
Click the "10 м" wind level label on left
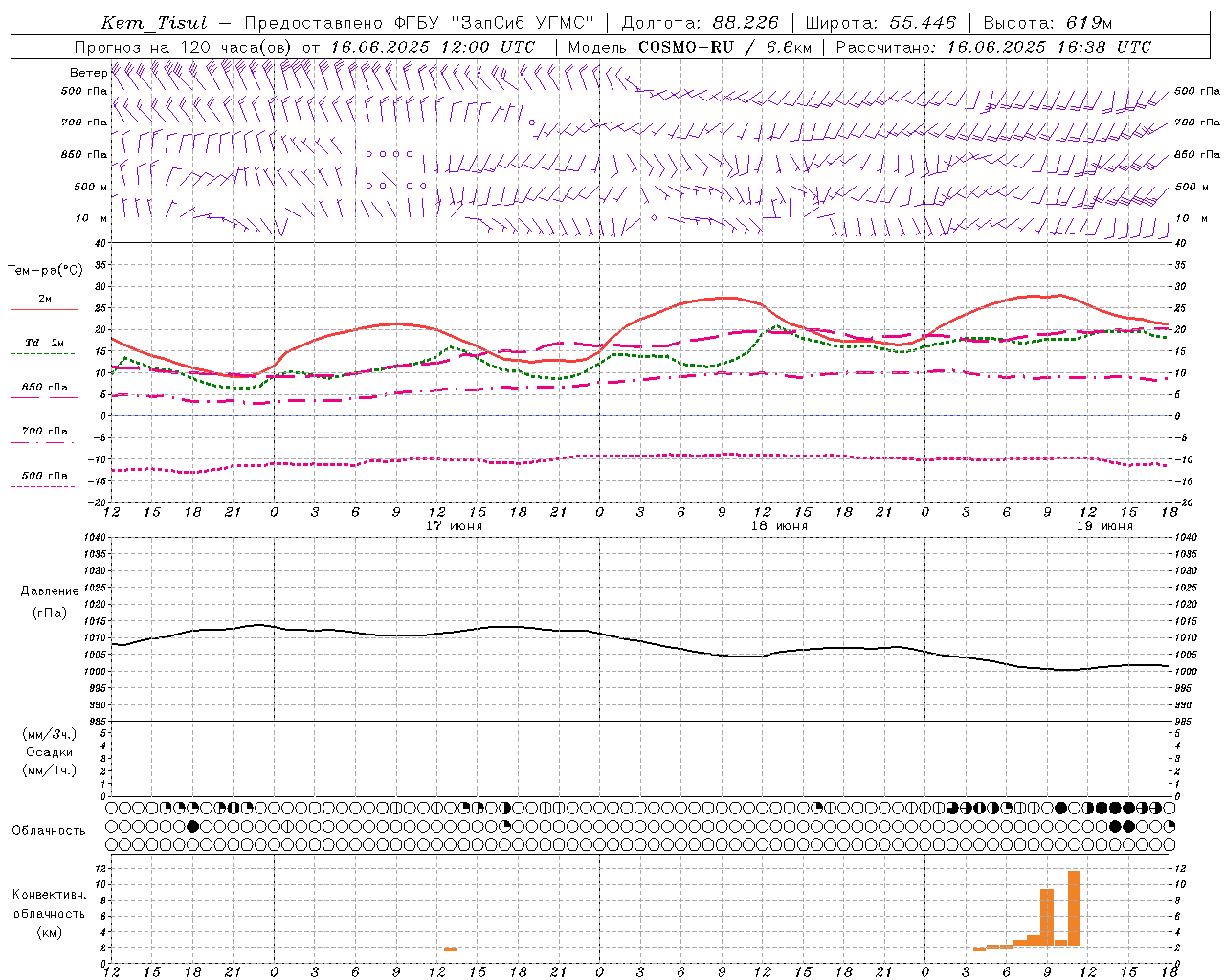tap(91, 218)
